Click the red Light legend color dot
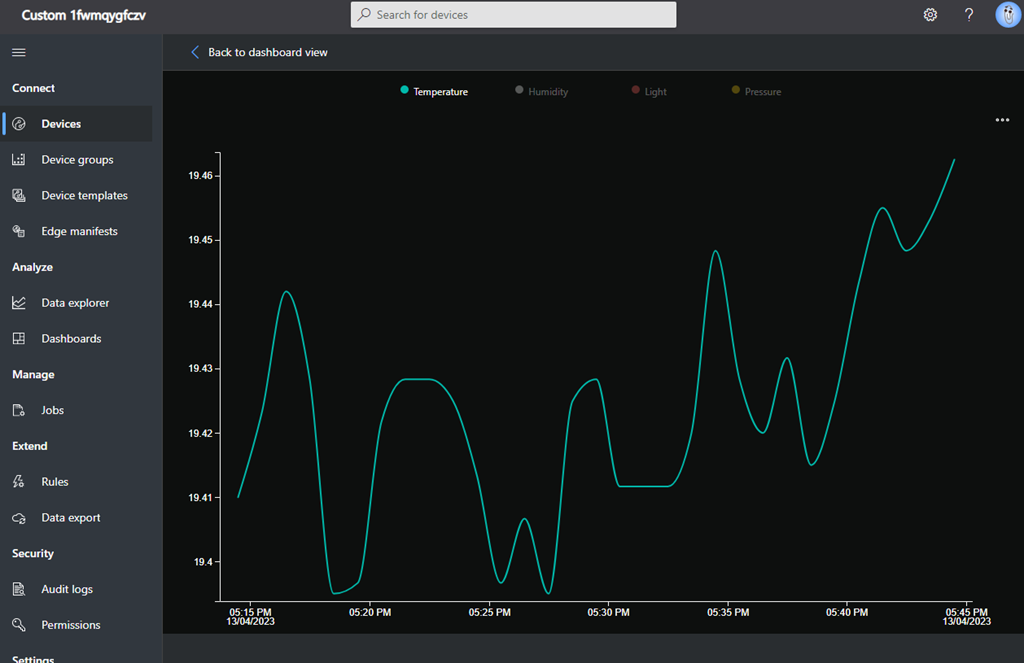1024x663 pixels. click(x=635, y=90)
